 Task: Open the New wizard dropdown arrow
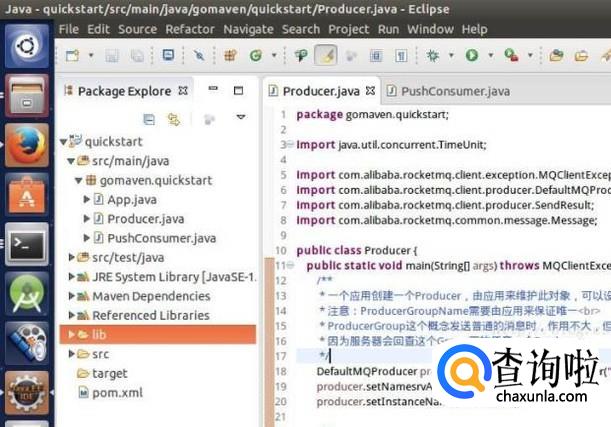point(91,56)
